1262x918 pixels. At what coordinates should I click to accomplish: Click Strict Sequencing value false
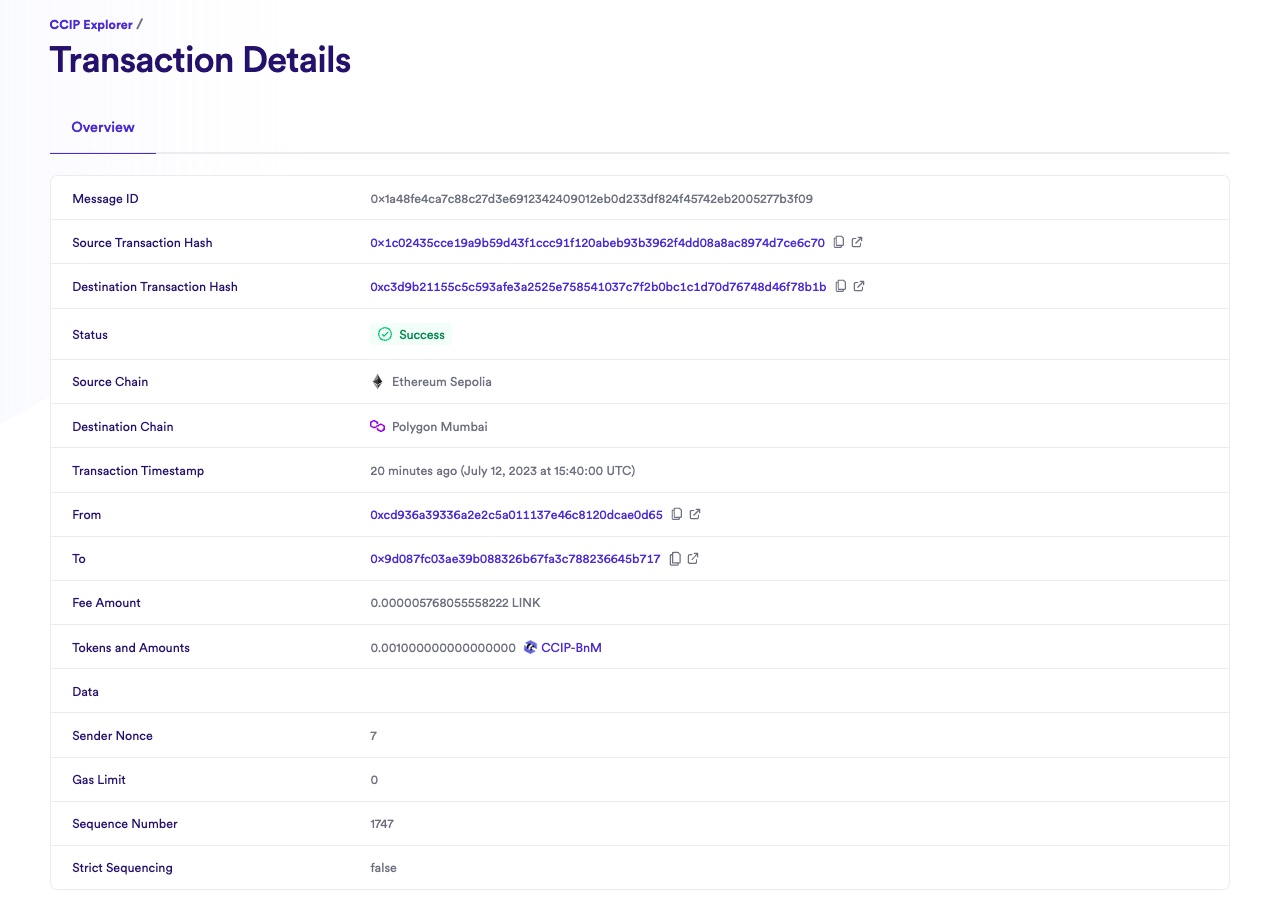[x=384, y=868]
